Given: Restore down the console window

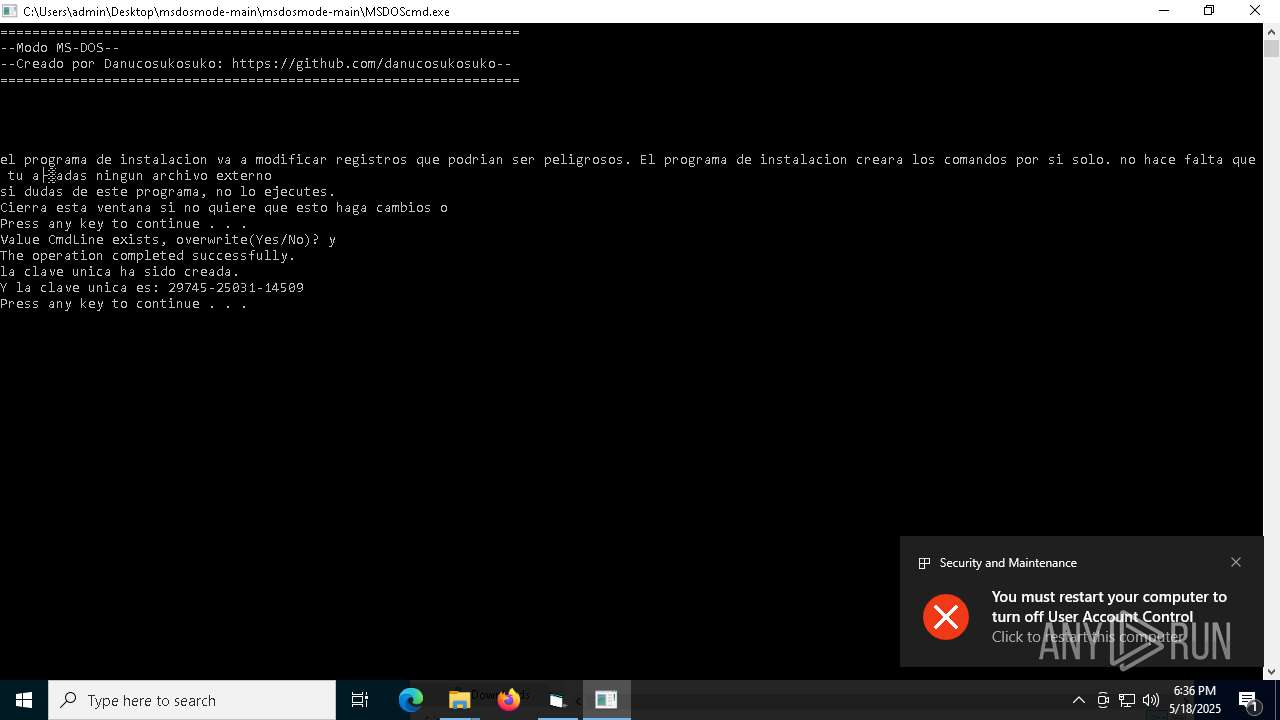Looking at the screenshot, I should 1209,11.
